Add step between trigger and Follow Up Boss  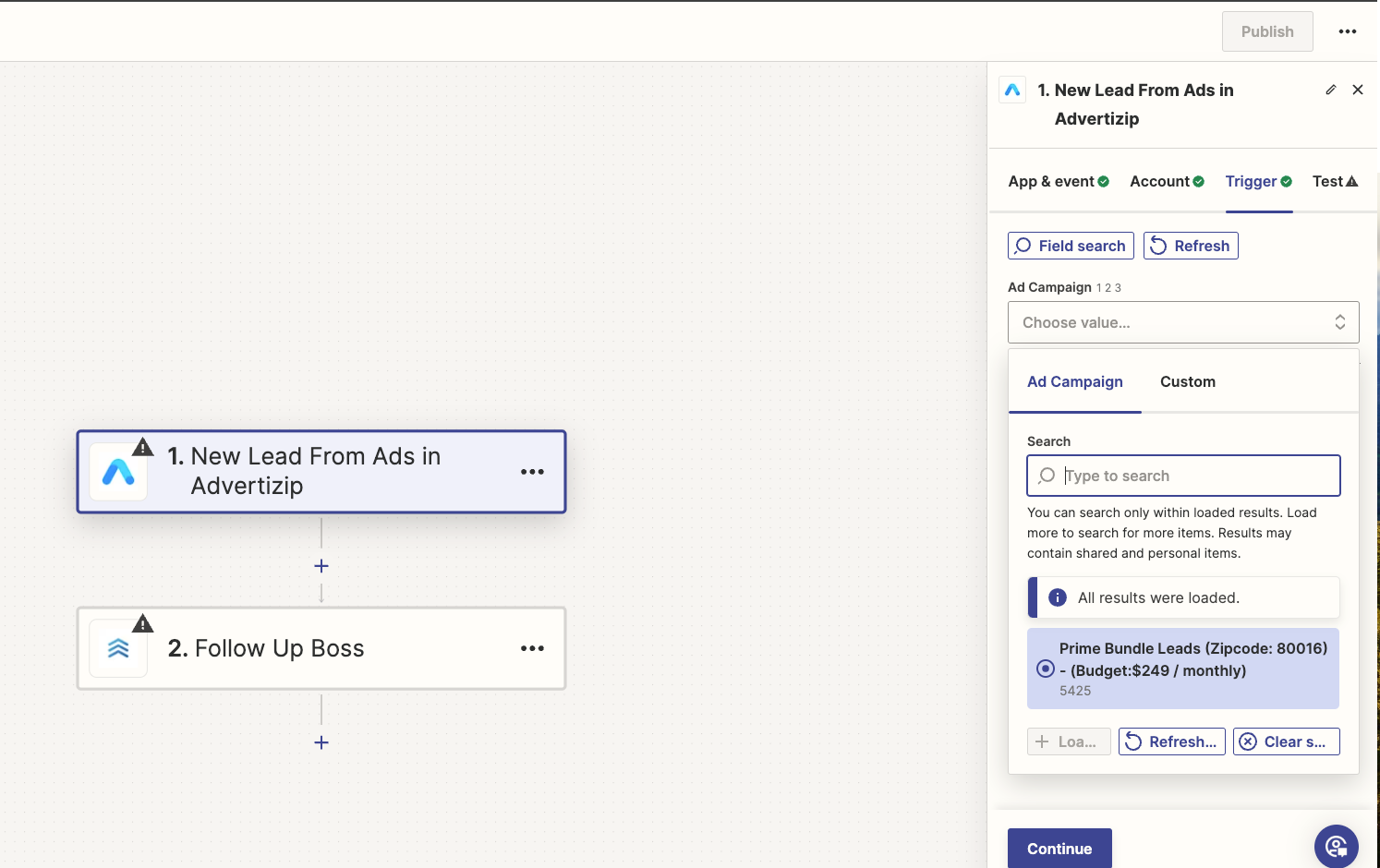coord(321,566)
